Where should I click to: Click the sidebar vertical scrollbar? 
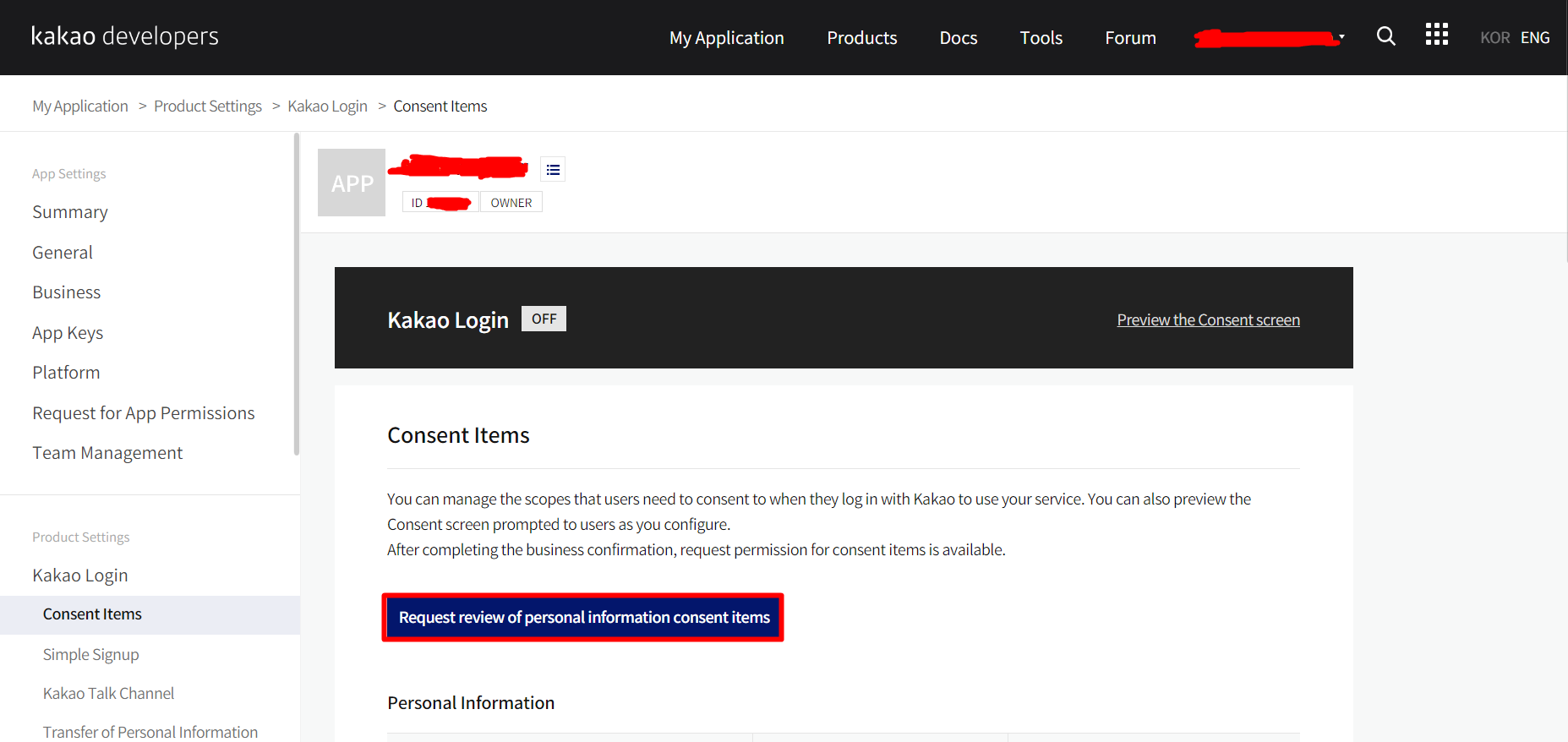click(x=296, y=296)
